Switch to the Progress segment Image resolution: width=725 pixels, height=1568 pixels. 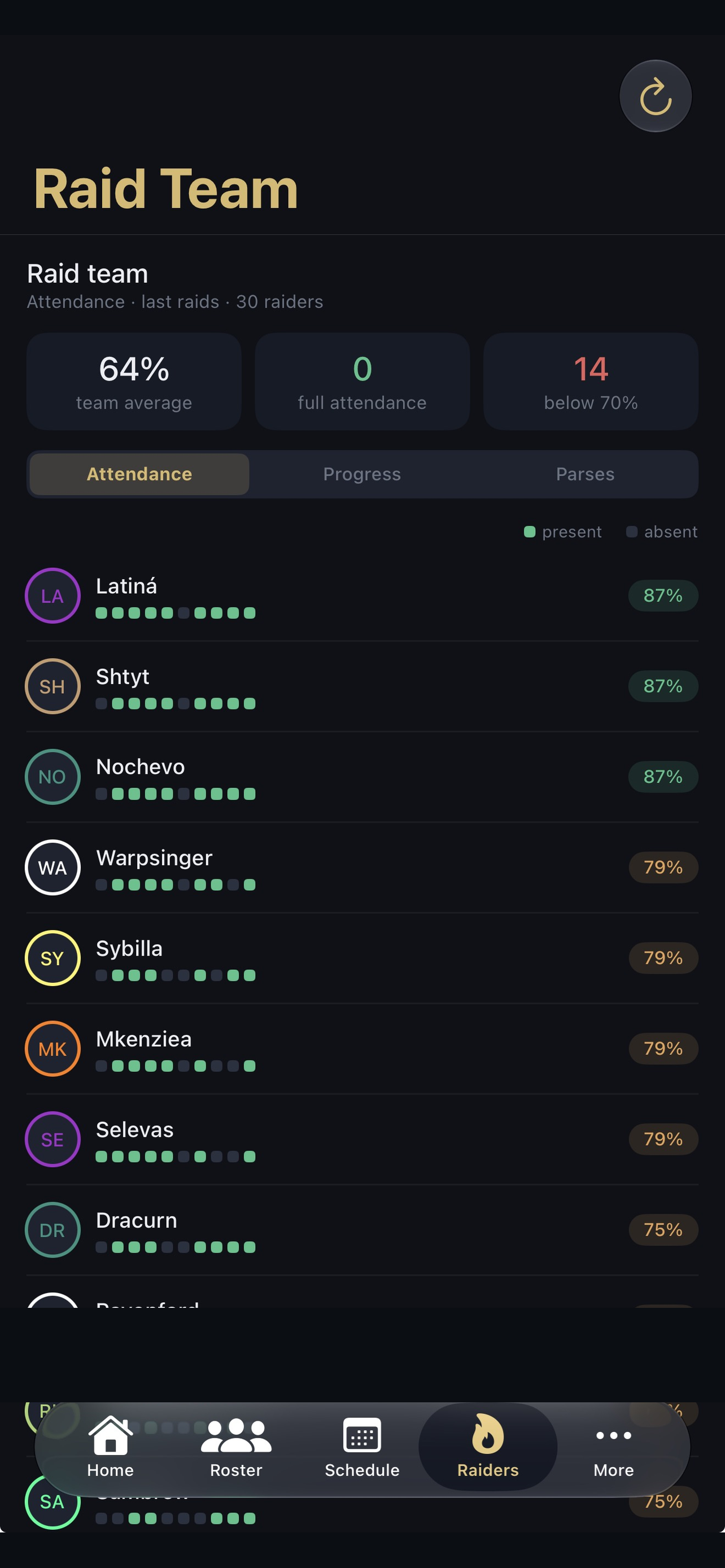click(x=362, y=474)
